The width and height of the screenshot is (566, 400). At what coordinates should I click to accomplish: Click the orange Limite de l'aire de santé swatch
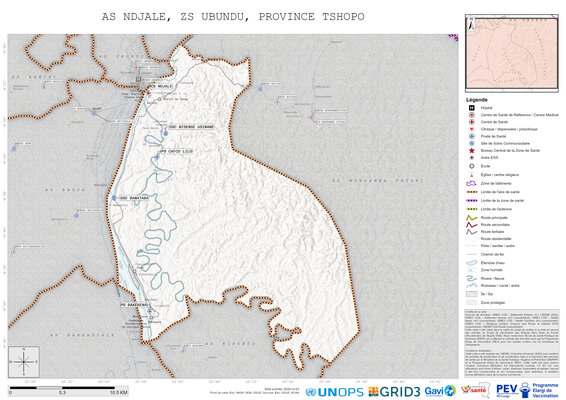click(471, 192)
